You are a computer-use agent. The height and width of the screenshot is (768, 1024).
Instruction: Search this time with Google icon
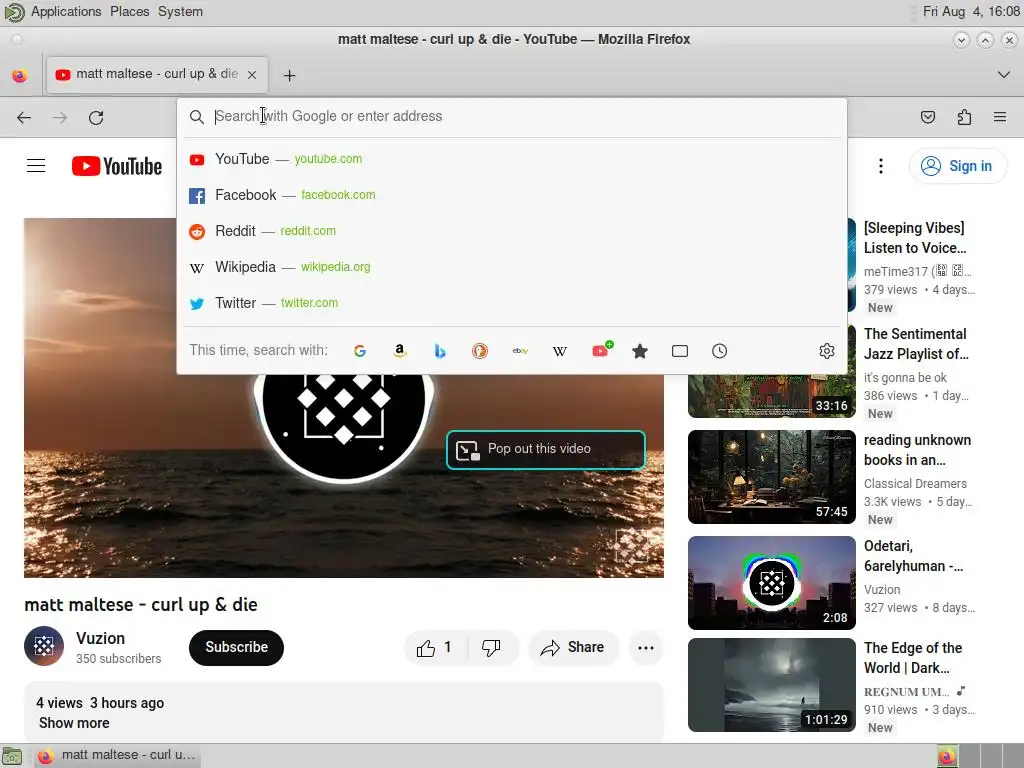click(360, 351)
